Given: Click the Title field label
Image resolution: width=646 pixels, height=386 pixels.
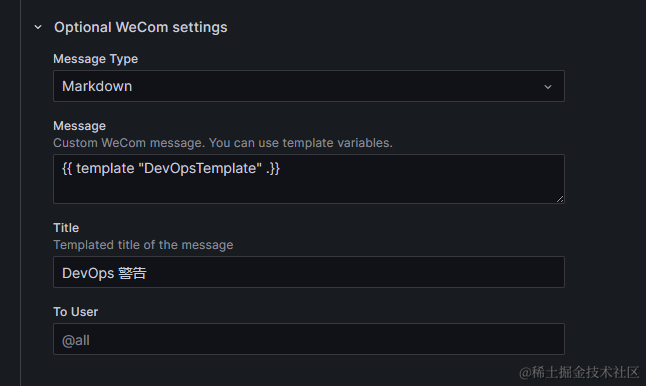Looking at the screenshot, I should 66,228.
